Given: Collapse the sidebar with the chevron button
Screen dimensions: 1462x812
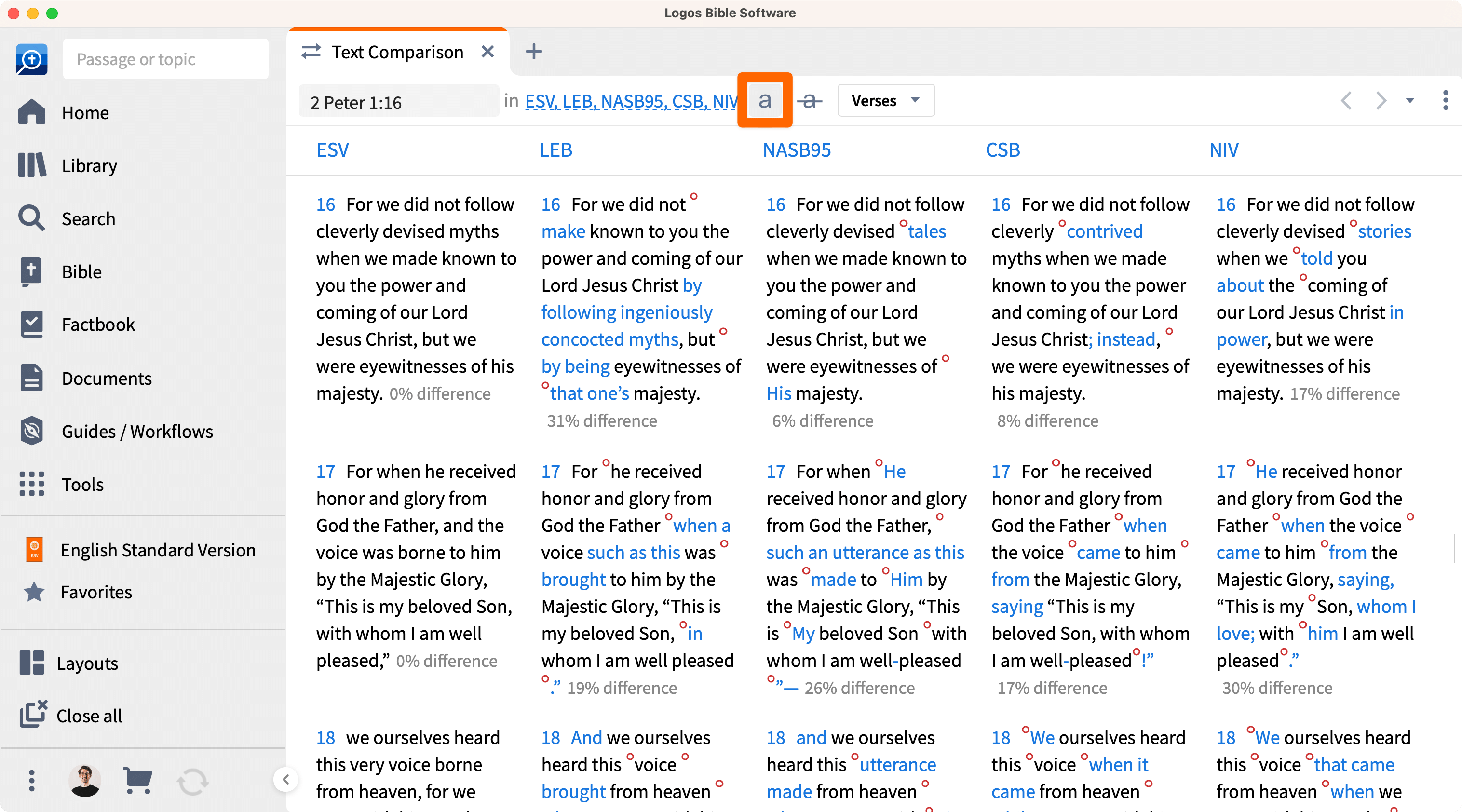Looking at the screenshot, I should [285, 780].
